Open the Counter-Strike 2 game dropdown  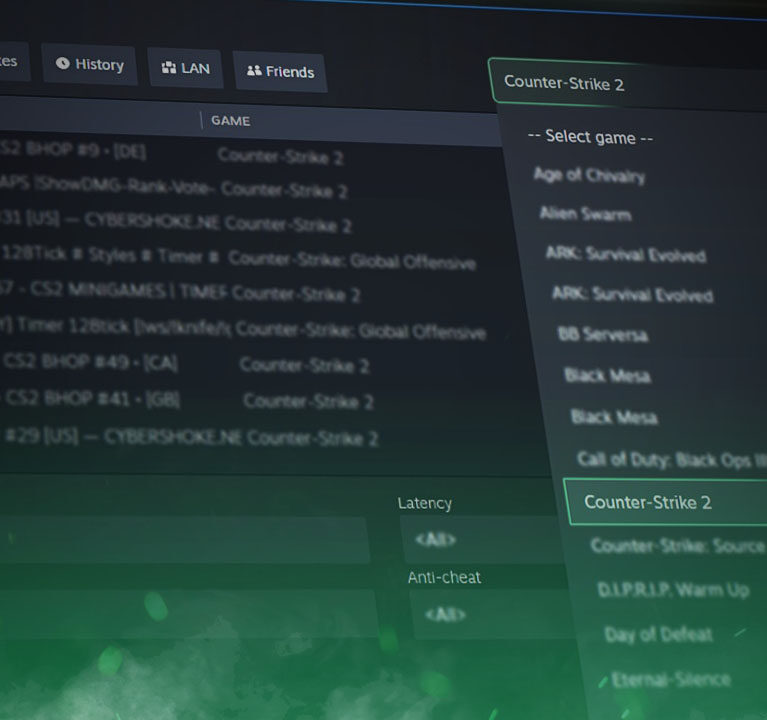628,85
